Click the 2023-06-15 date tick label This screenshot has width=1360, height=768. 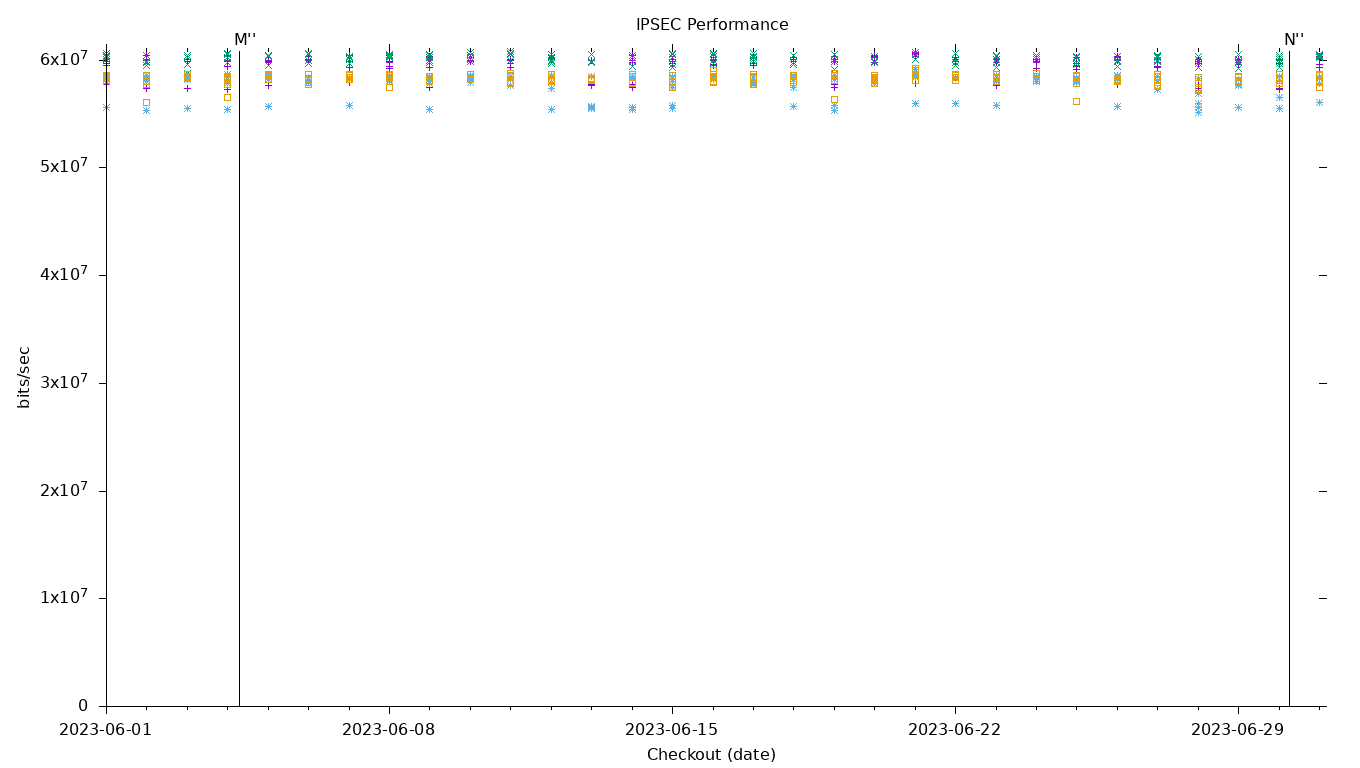tap(672, 730)
